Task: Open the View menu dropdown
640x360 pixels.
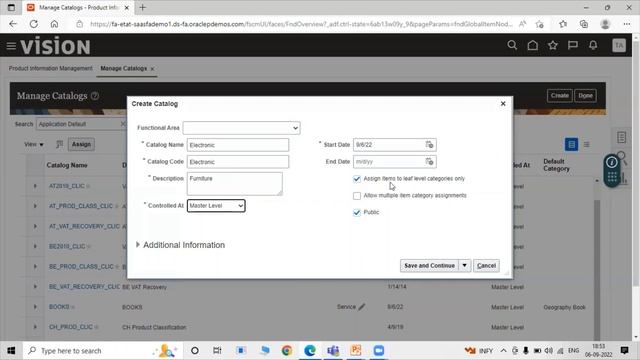Action: (33, 144)
